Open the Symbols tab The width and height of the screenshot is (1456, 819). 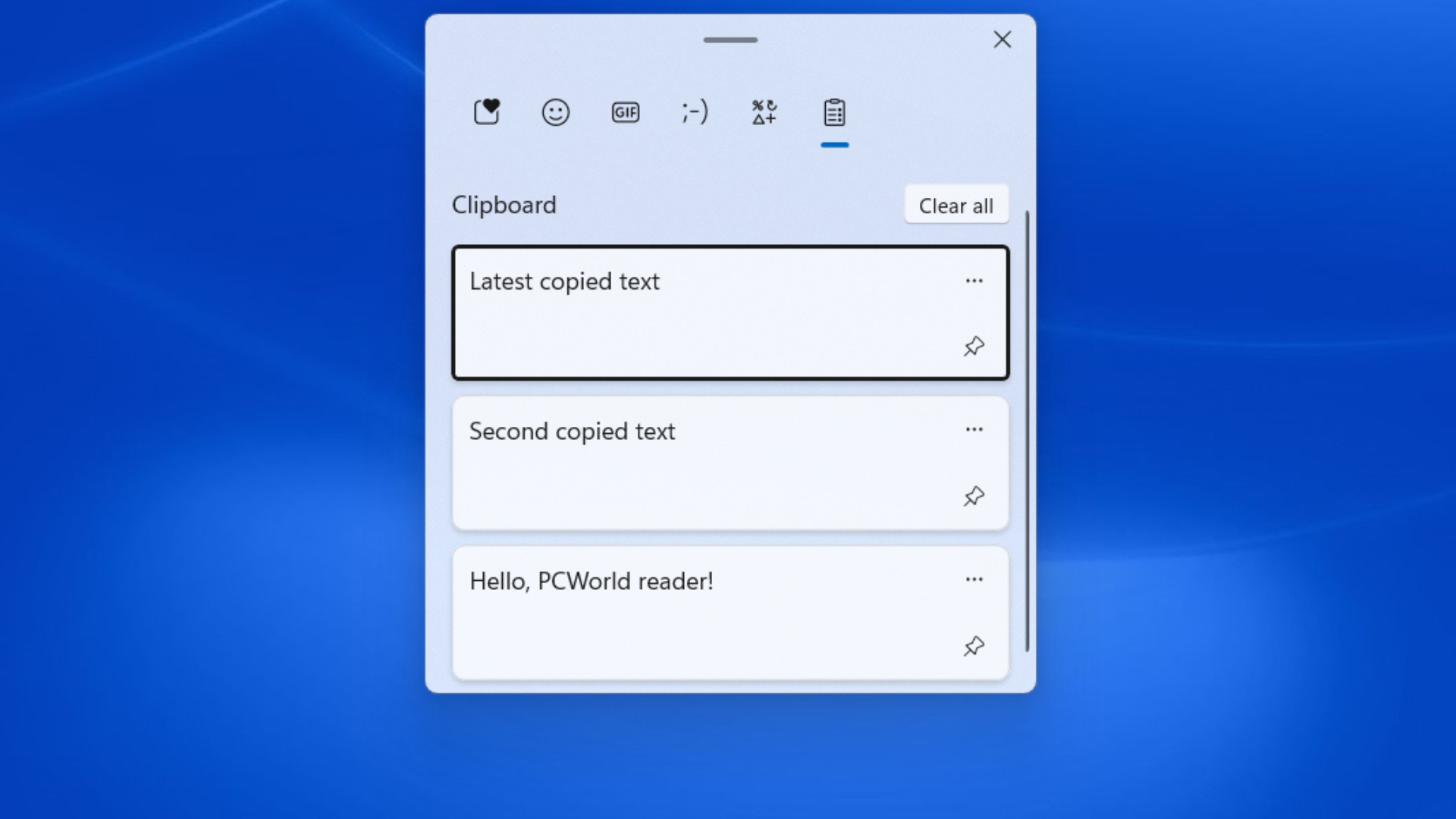click(x=764, y=112)
